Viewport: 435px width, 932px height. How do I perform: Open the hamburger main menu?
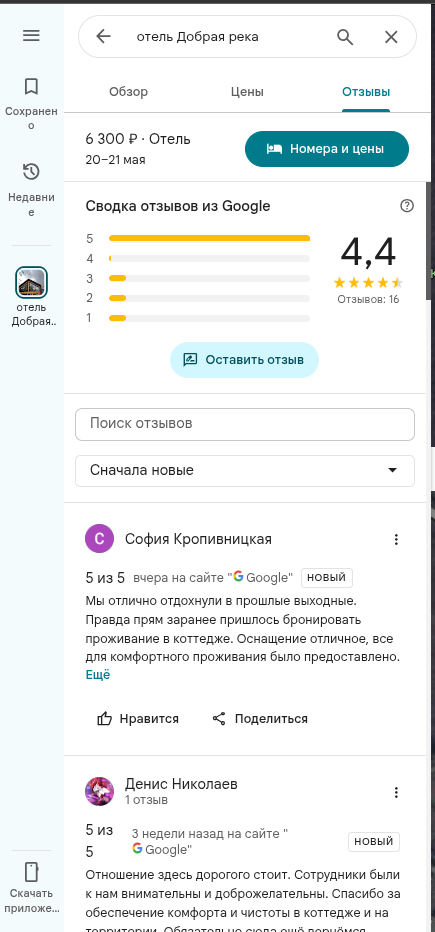pyautogui.click(x=31, y=36)
